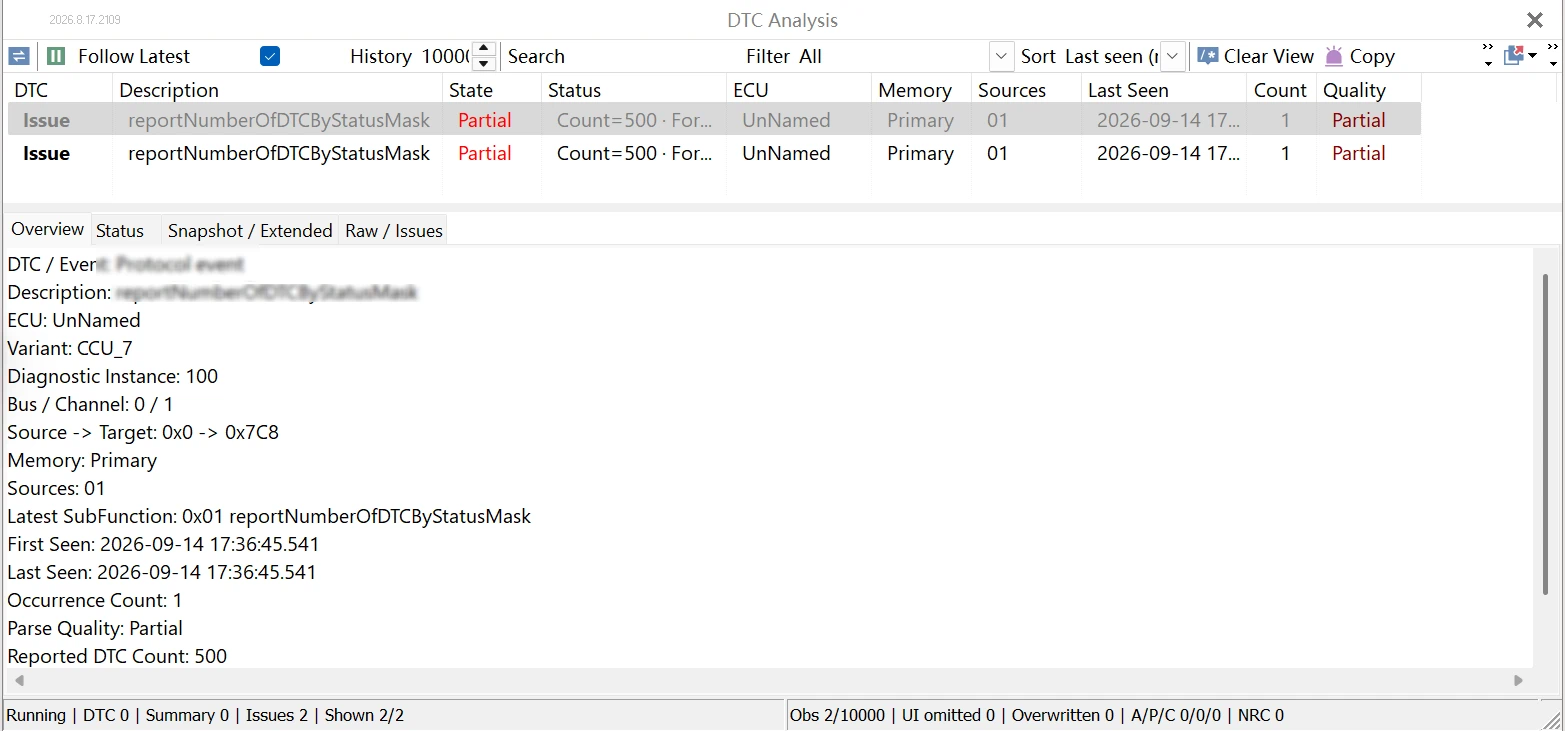
Task: Click the Sources column header
Action: coord(1026,90)
